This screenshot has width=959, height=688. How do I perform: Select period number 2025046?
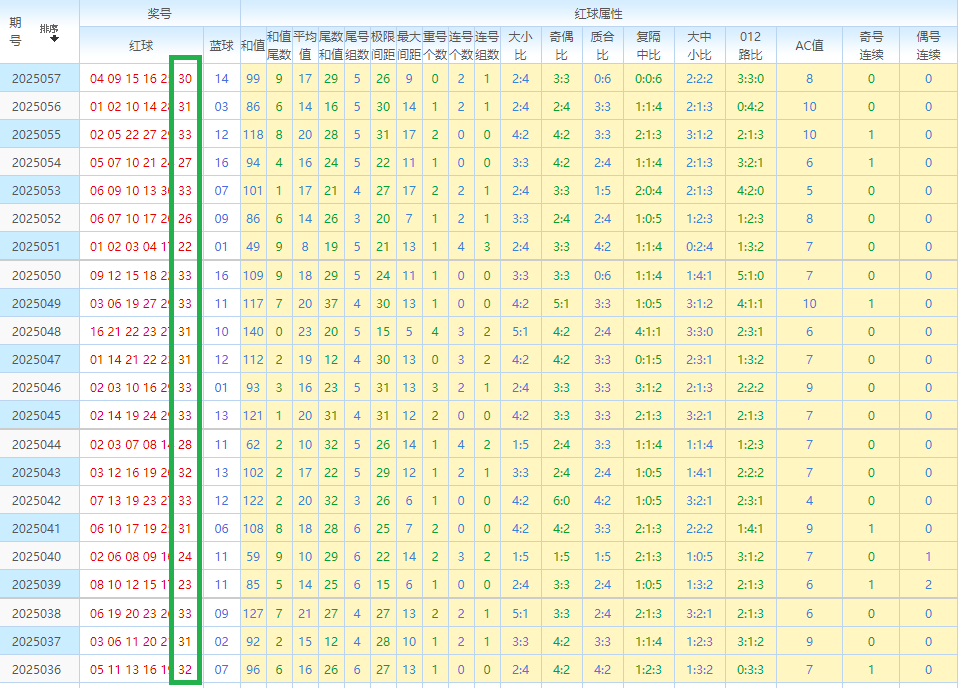pyautogui.click(x=37, y=388)
